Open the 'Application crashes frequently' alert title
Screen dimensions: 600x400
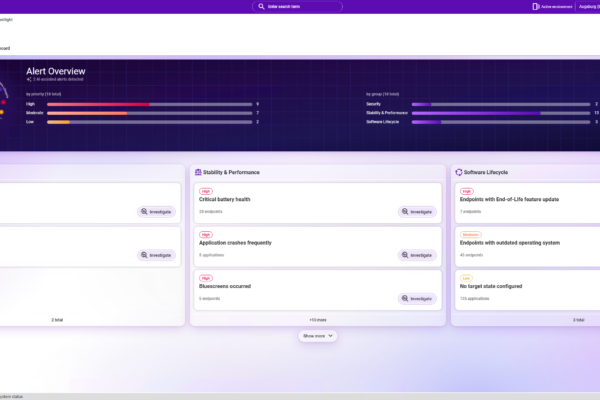coord(235,243)
